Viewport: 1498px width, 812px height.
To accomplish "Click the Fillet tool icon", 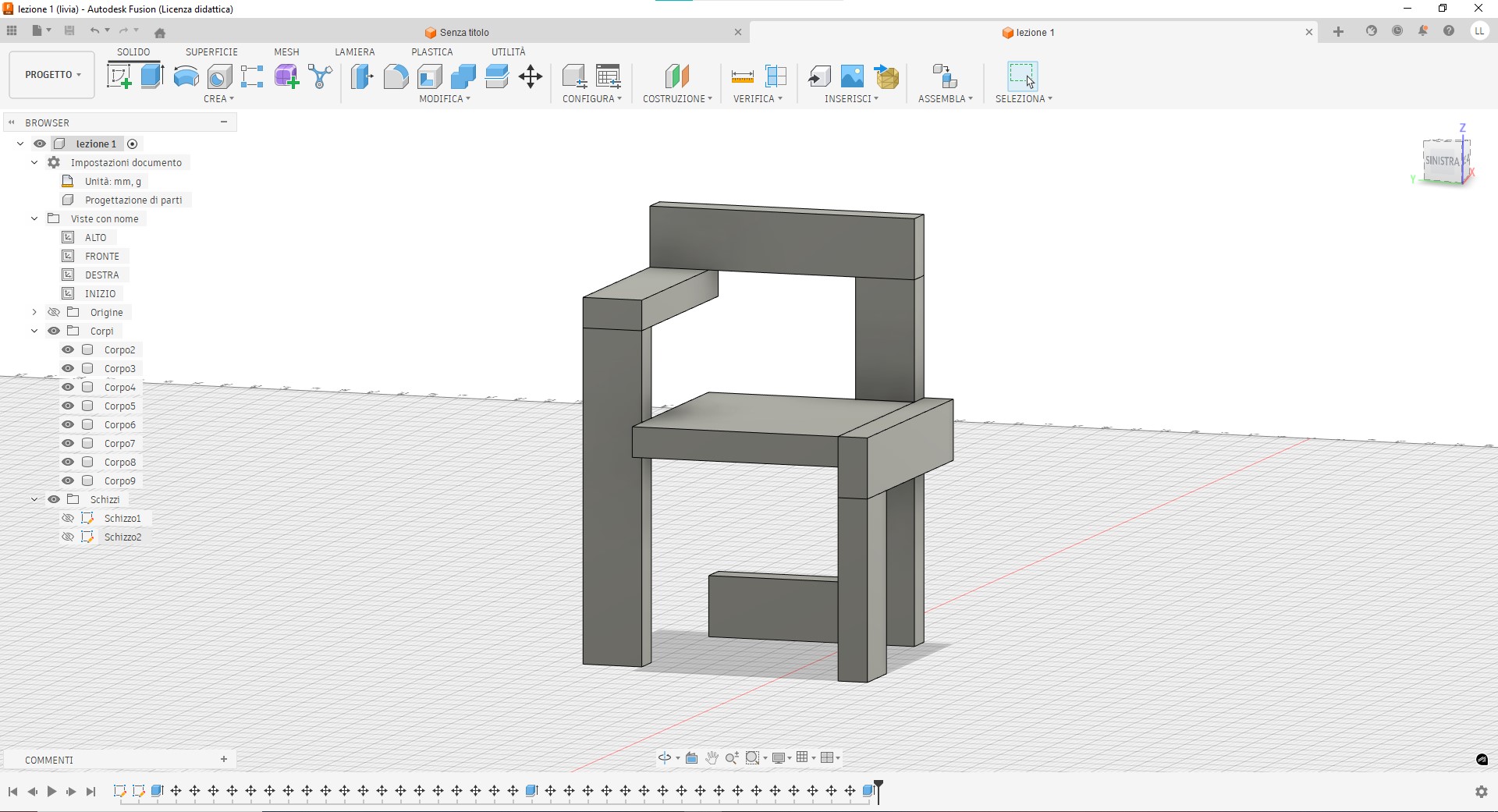I will point(396,76).
